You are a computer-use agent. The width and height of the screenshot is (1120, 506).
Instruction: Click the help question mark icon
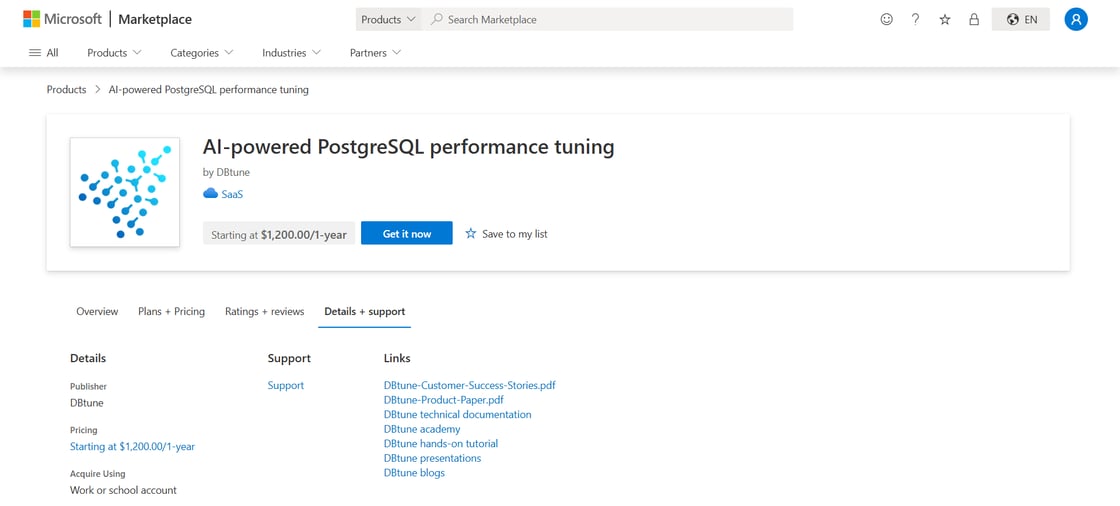tap(916, 19)
